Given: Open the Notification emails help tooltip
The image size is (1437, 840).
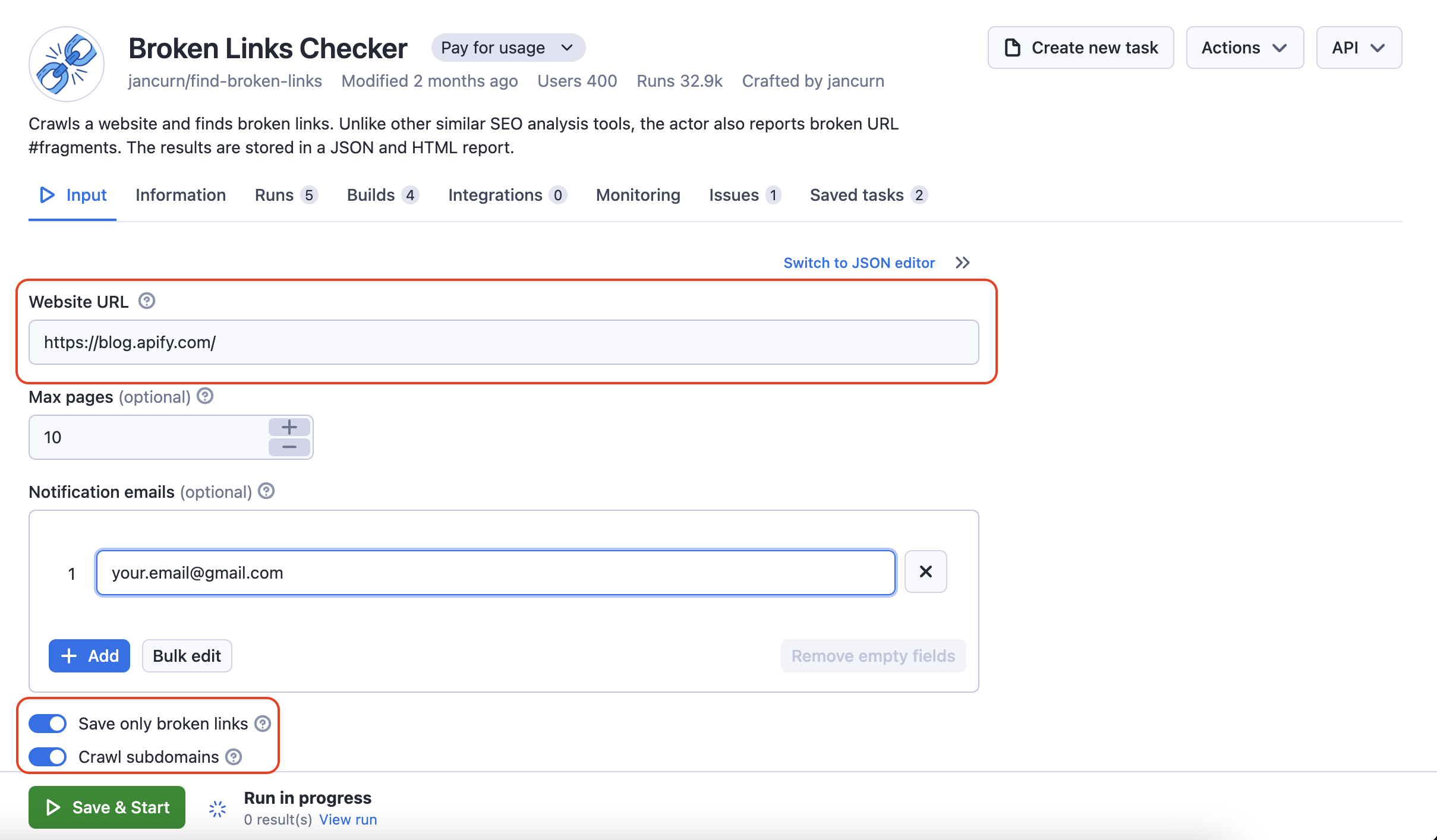Looking at the screenshot, I should [x=266, y=491].
